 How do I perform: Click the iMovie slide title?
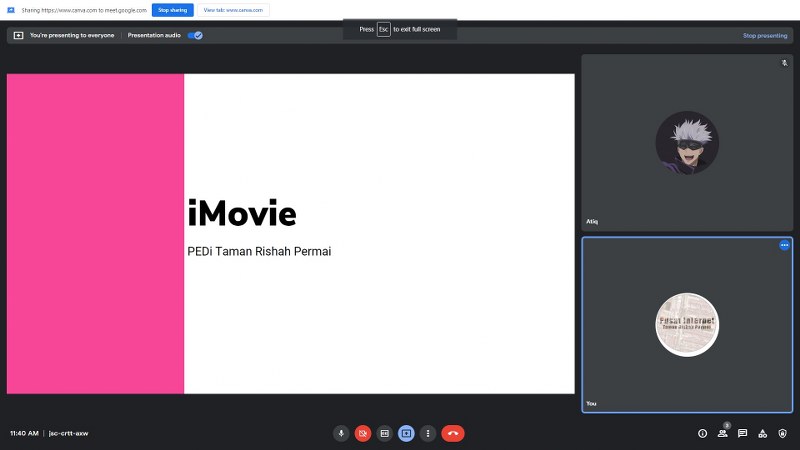click(242, 213)
